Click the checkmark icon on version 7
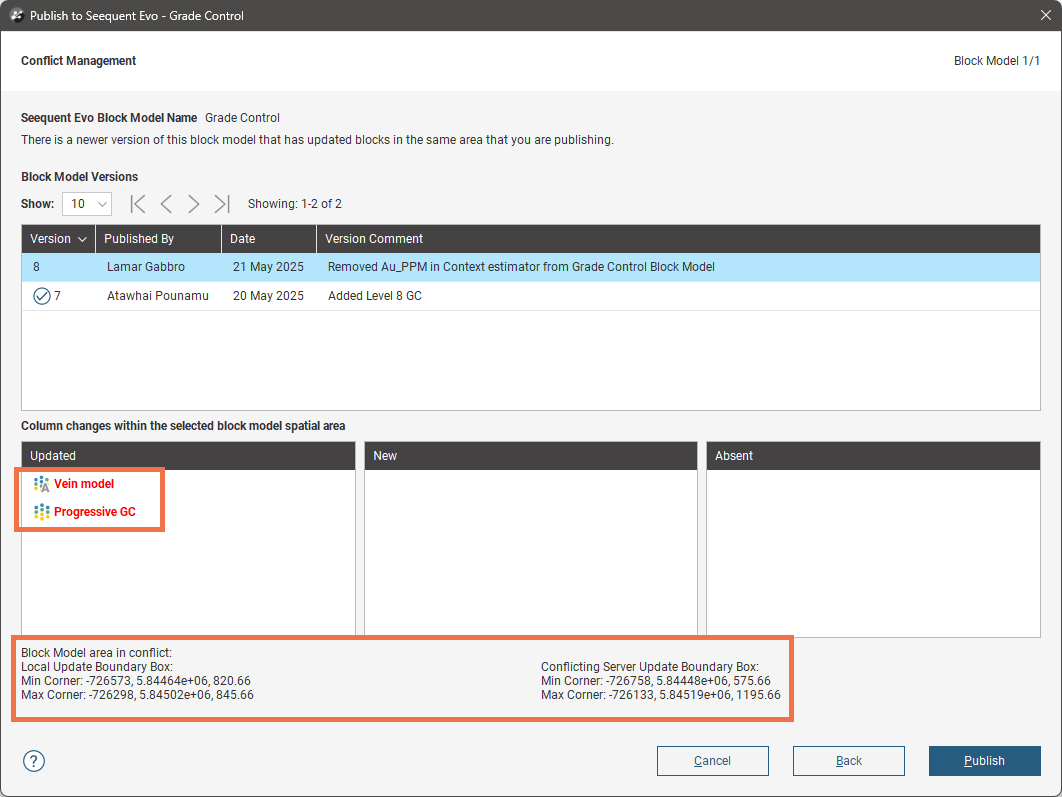 click(41, 296)
